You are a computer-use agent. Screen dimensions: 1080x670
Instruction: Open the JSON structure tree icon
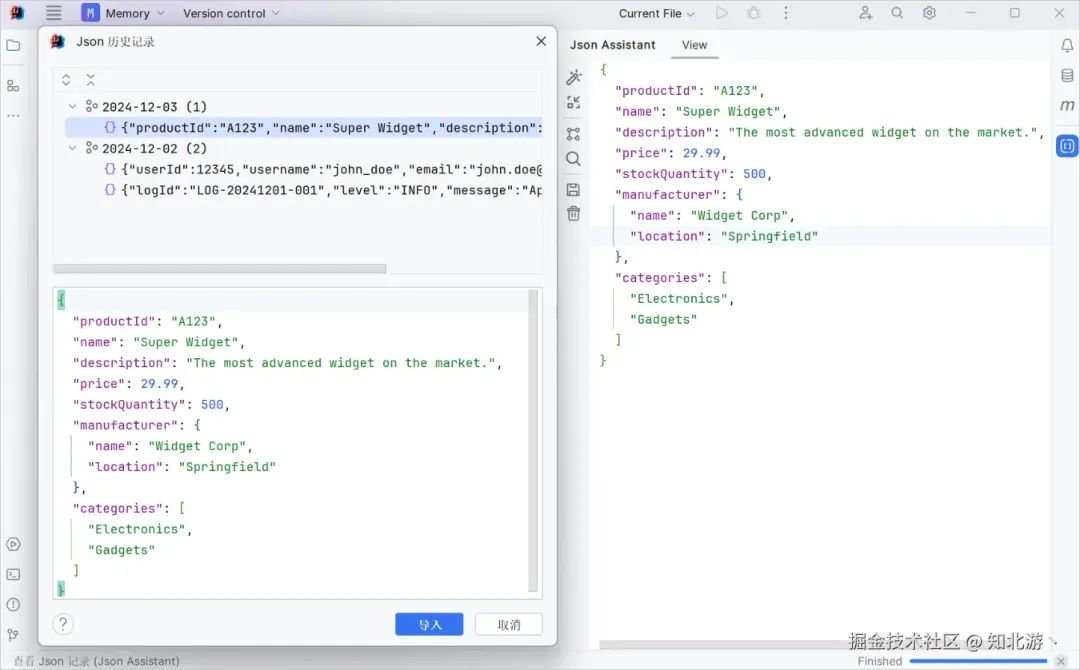point(573,134)
